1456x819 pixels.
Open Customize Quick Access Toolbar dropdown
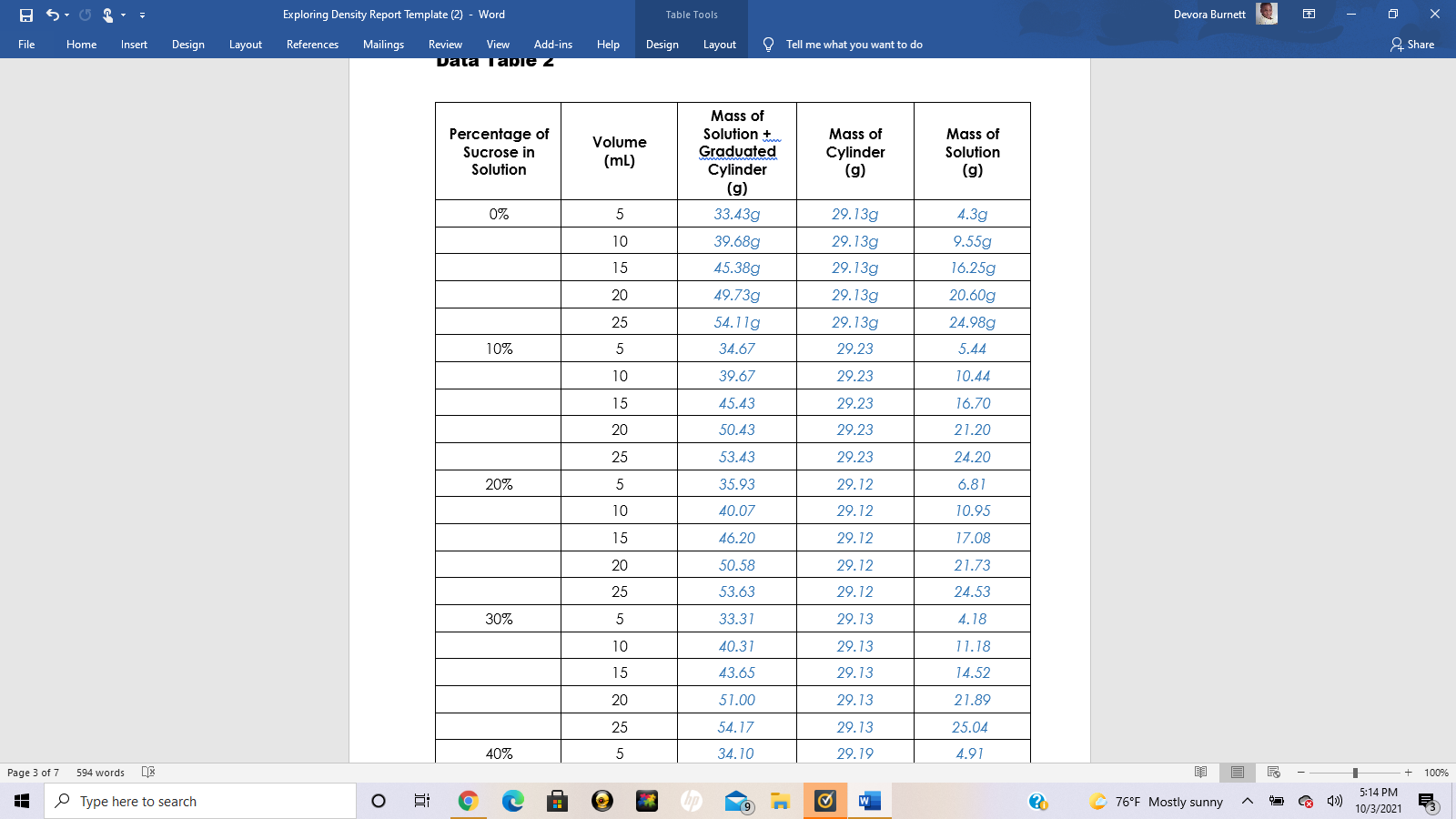[142, 15]
